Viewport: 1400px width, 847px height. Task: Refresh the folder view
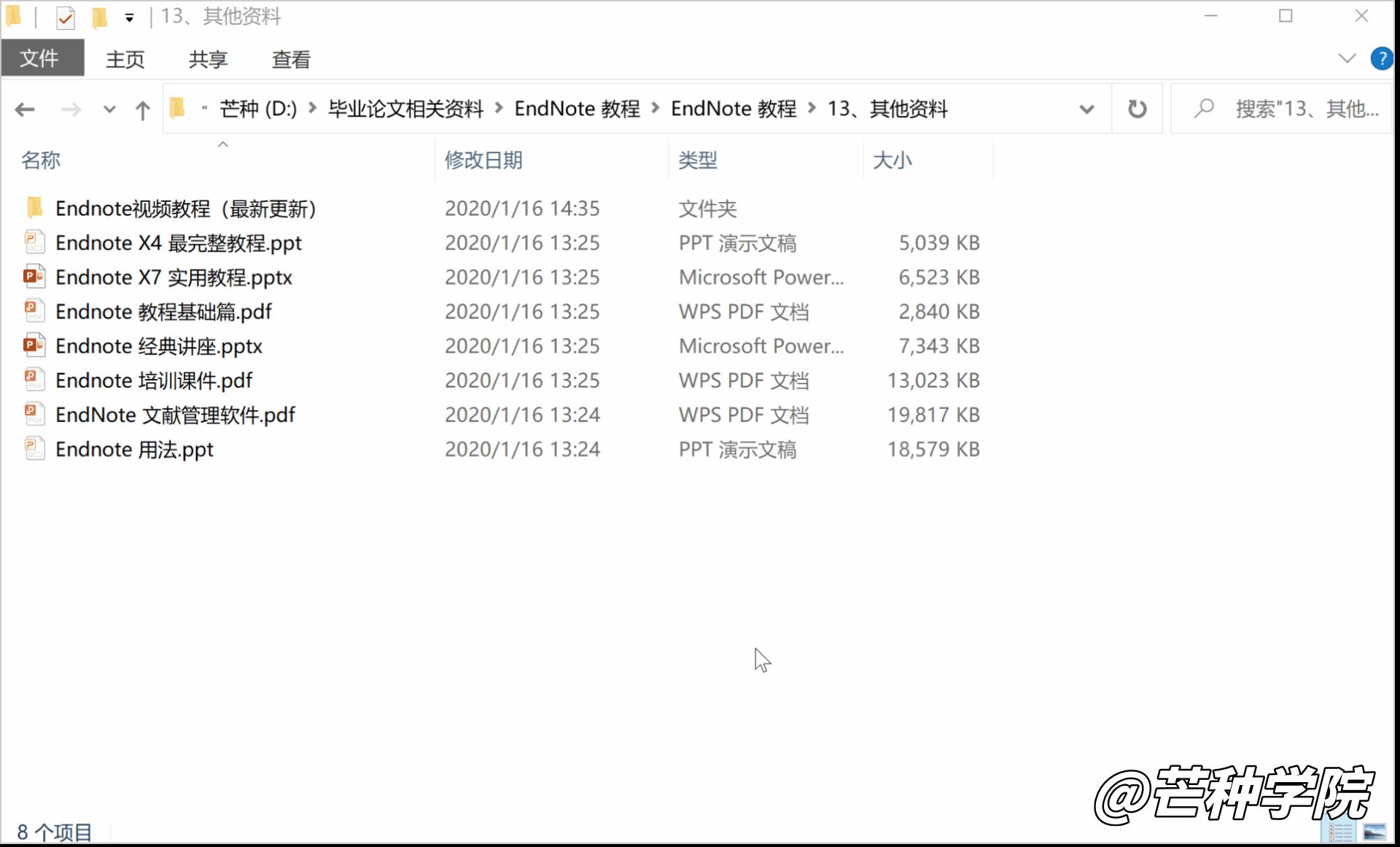pyautogui.click(x=1137, y=109)
